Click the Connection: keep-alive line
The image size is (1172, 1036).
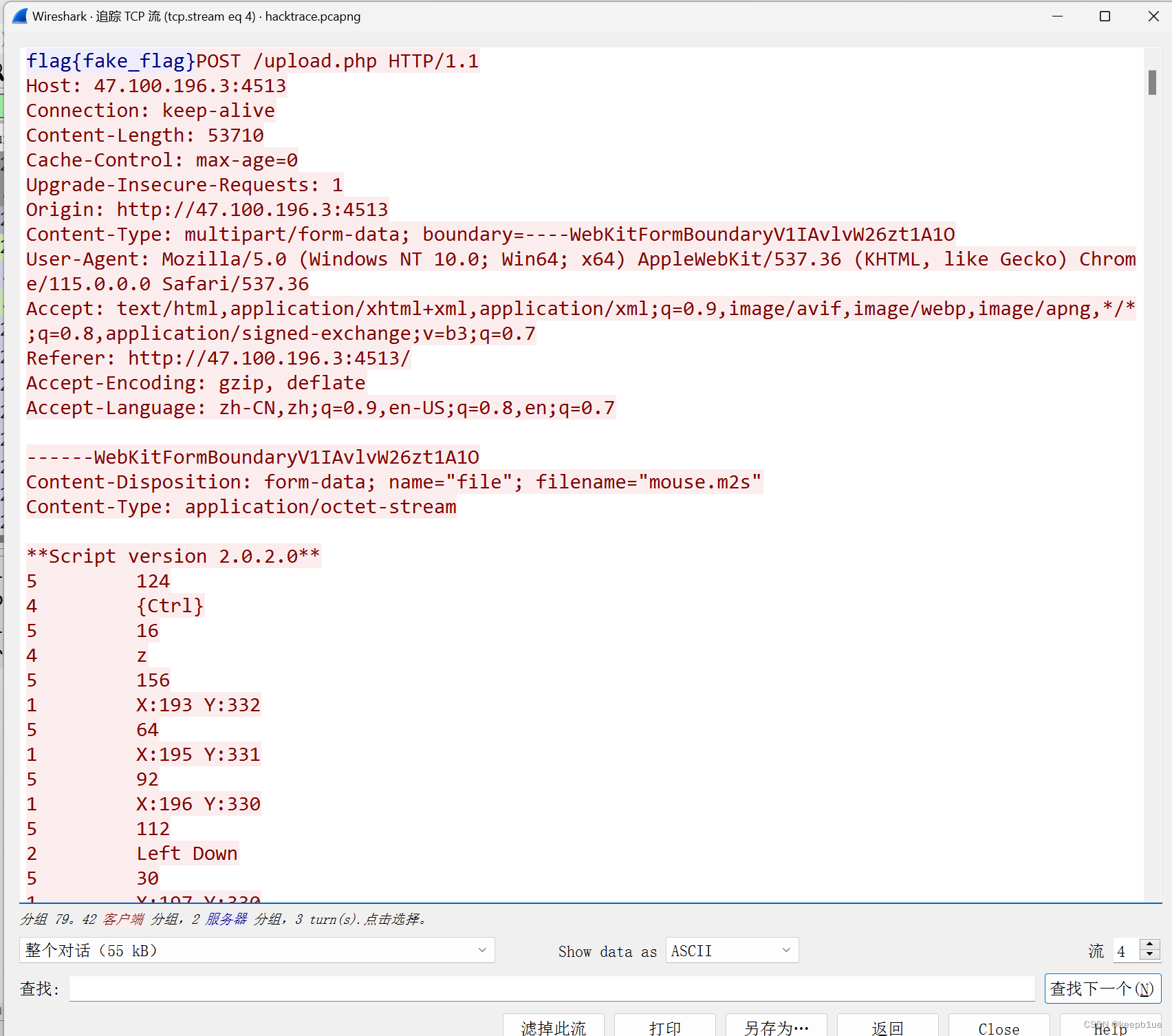(151, 111)
